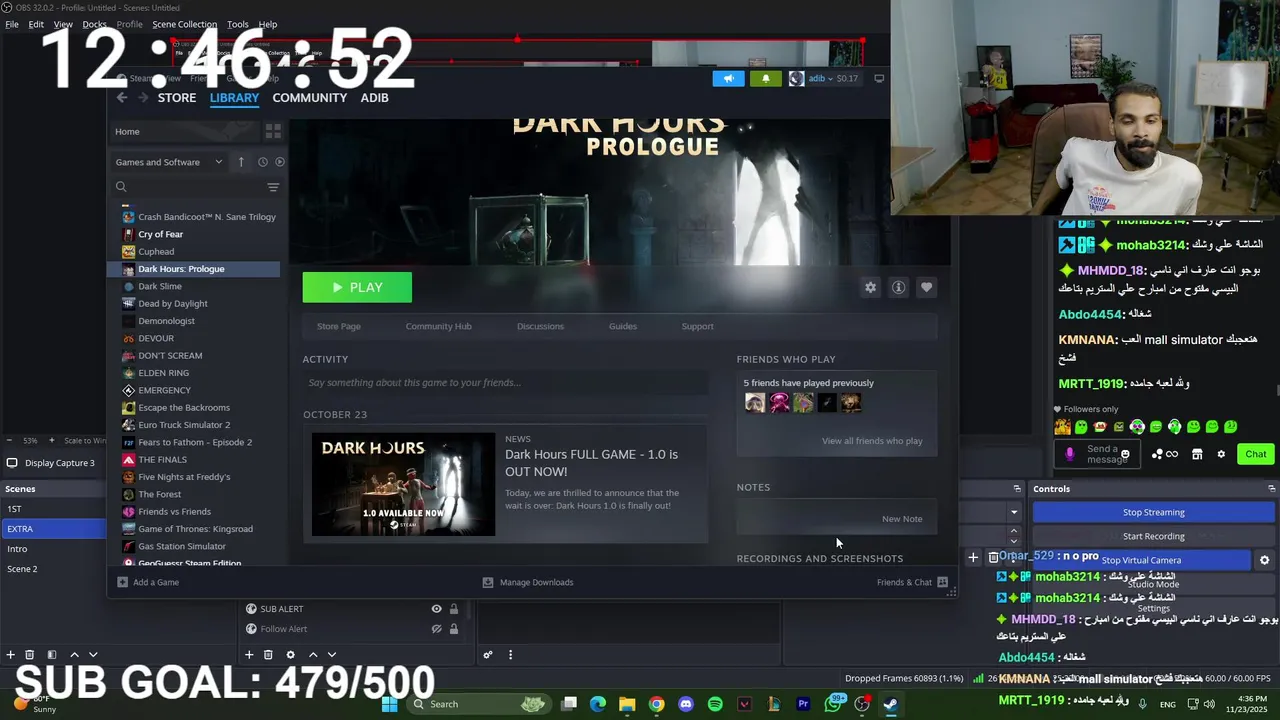Toggle Follow Alert source lock
Image resolution: width=1280 pixels, height=720 pixels.
click(x=454, y=629)
